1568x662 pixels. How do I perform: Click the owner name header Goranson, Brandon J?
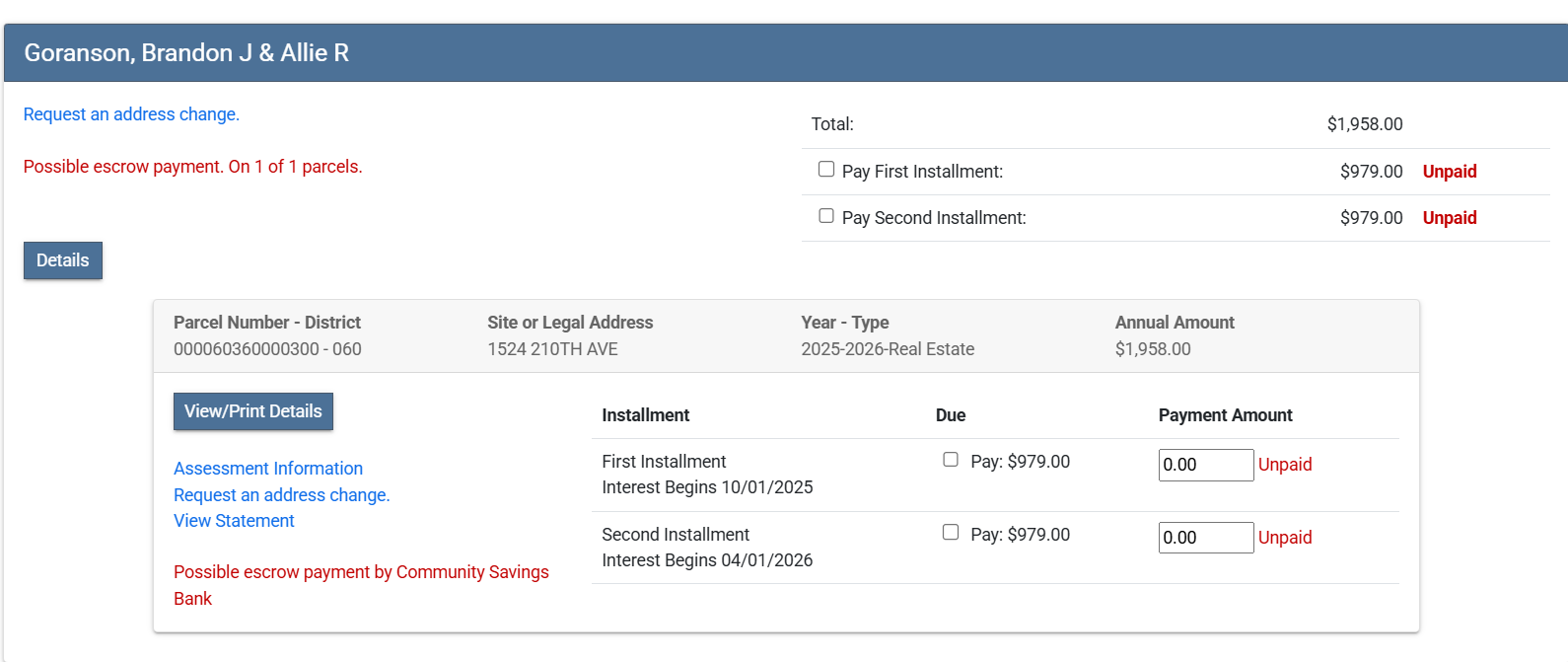tap(186, 53)
